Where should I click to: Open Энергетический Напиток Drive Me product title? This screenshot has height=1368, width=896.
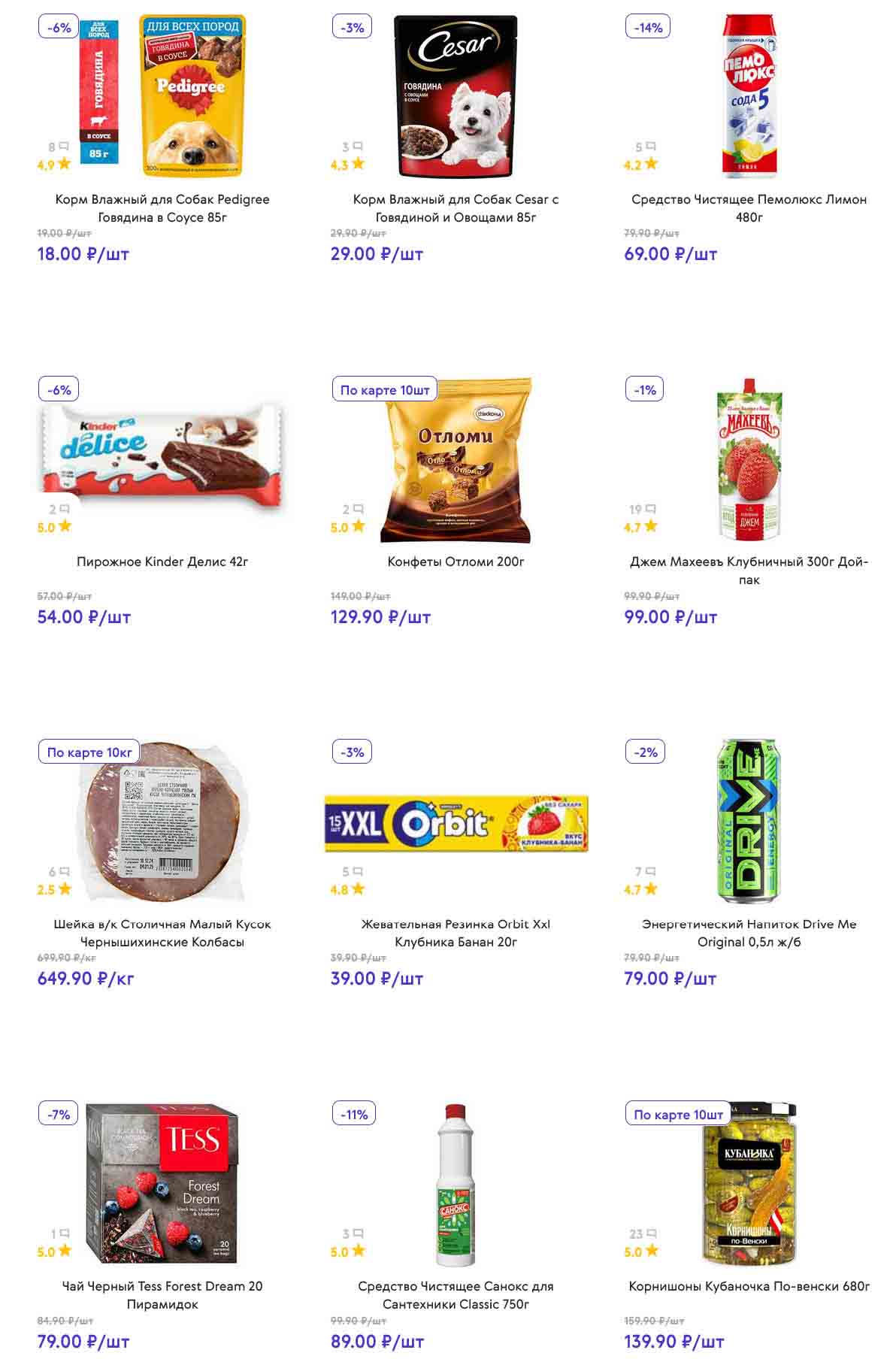tap(749, 933)
